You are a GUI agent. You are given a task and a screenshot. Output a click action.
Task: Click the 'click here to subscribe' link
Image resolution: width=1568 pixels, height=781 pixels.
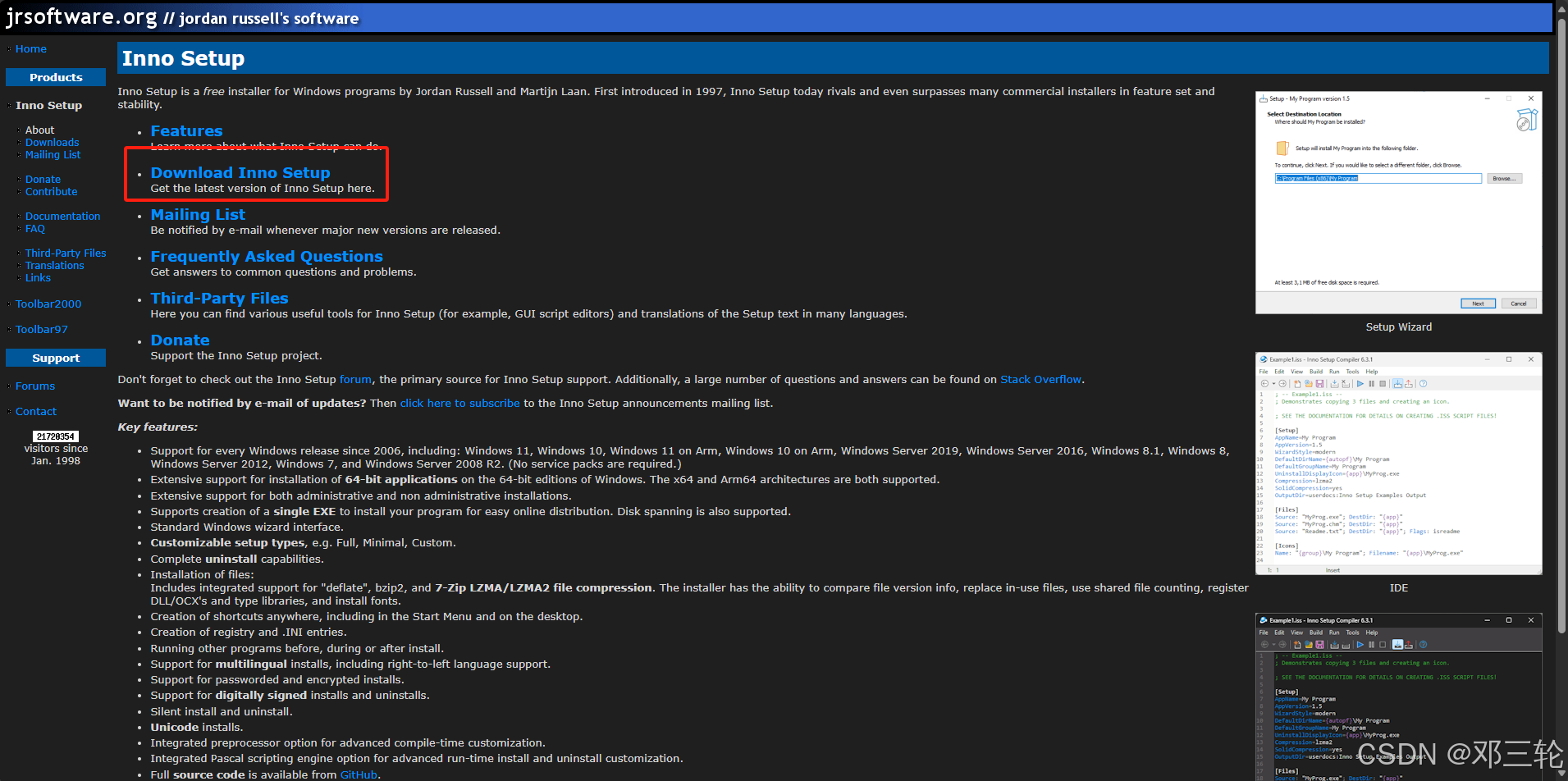pyautogui.click(x=460, y=404)
